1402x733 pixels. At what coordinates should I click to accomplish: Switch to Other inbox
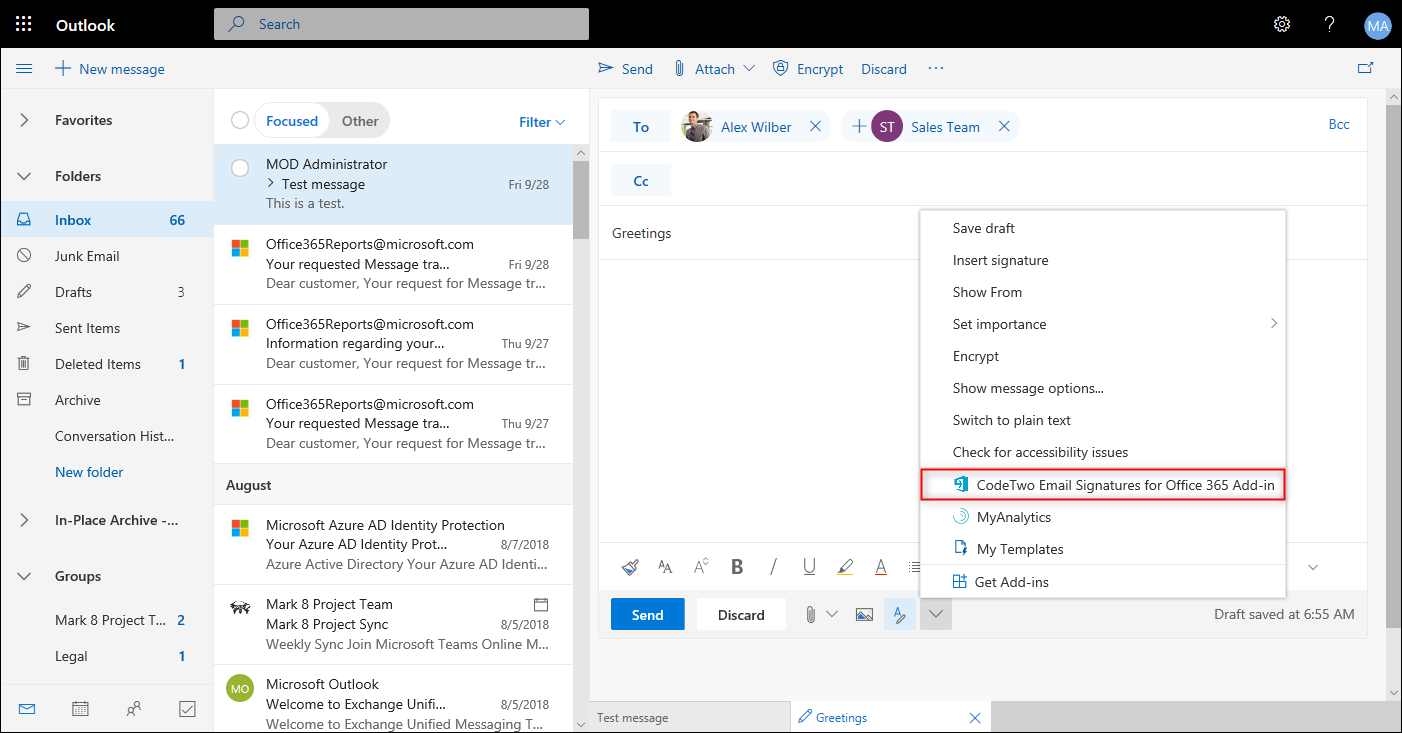coord(360,121)
